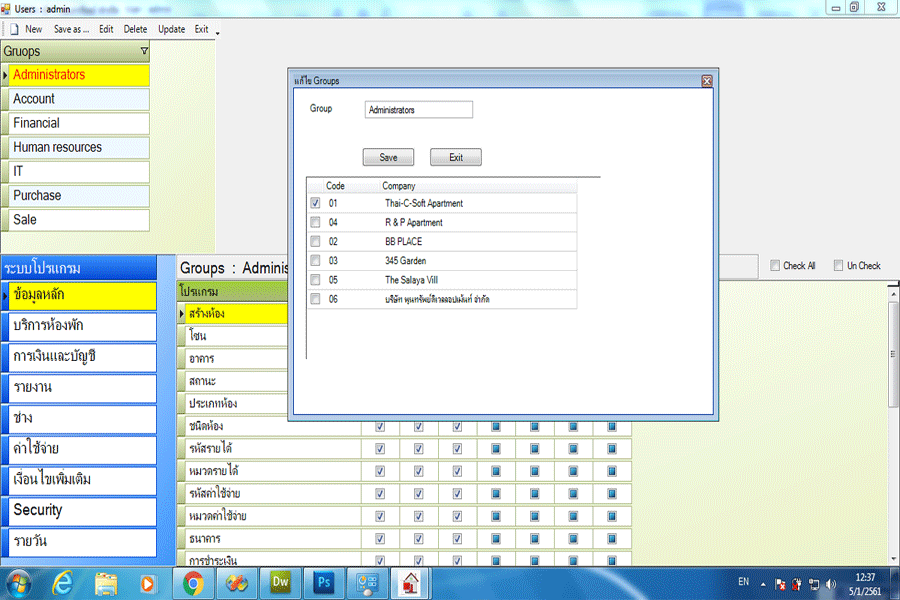Click the Update item in the toolbar
Viewport: 900px width, 600px height.
click(171, 29)
